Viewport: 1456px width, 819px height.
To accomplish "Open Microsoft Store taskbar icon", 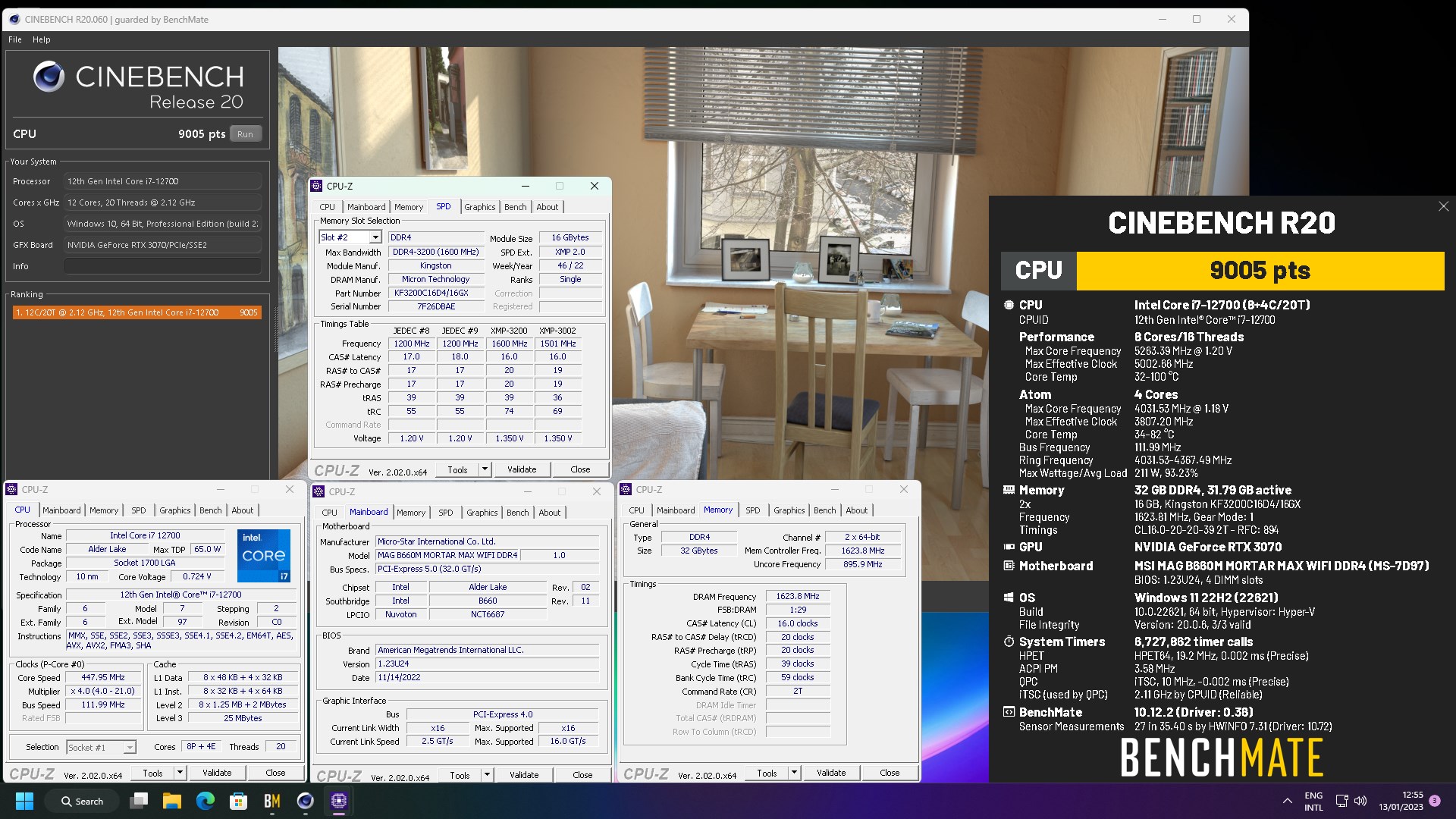I will (x=239, y=801).
